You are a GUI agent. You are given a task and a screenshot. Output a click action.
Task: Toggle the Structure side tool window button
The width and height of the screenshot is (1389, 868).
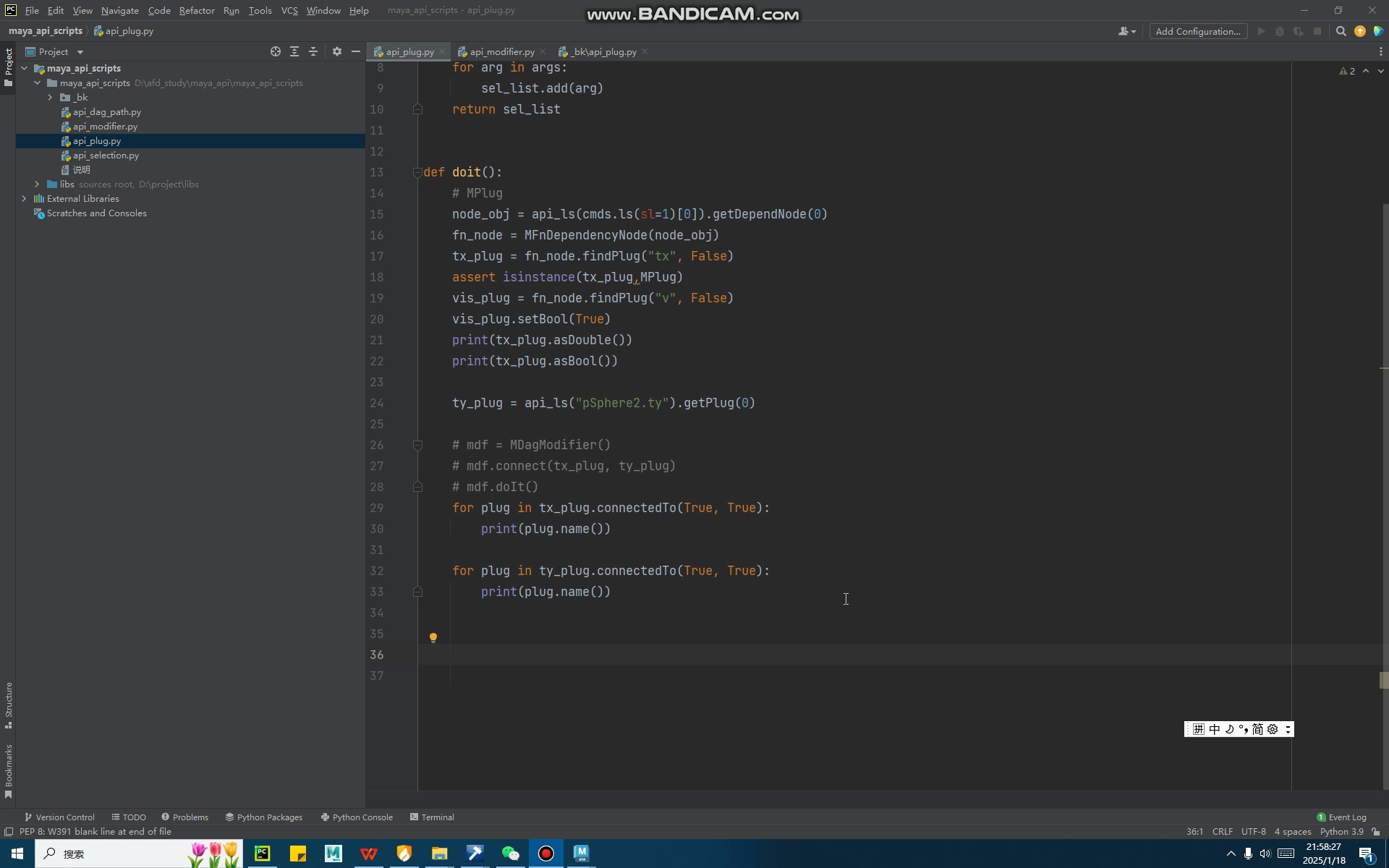(8, 705)
